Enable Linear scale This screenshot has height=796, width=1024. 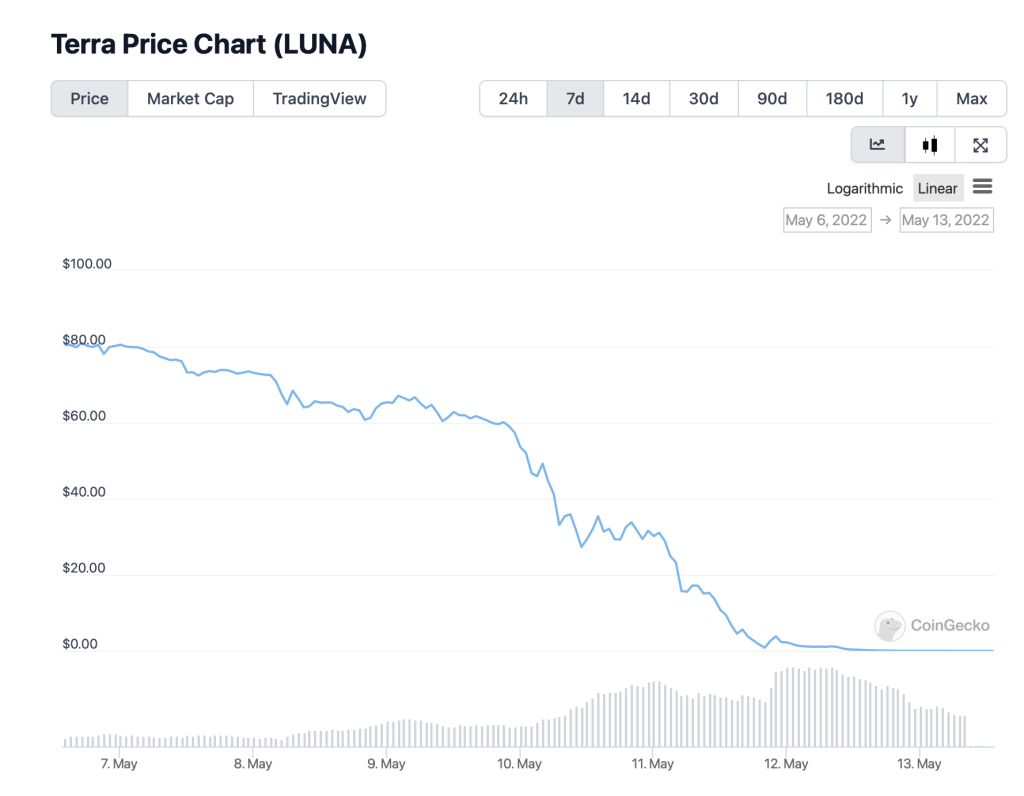937,188
